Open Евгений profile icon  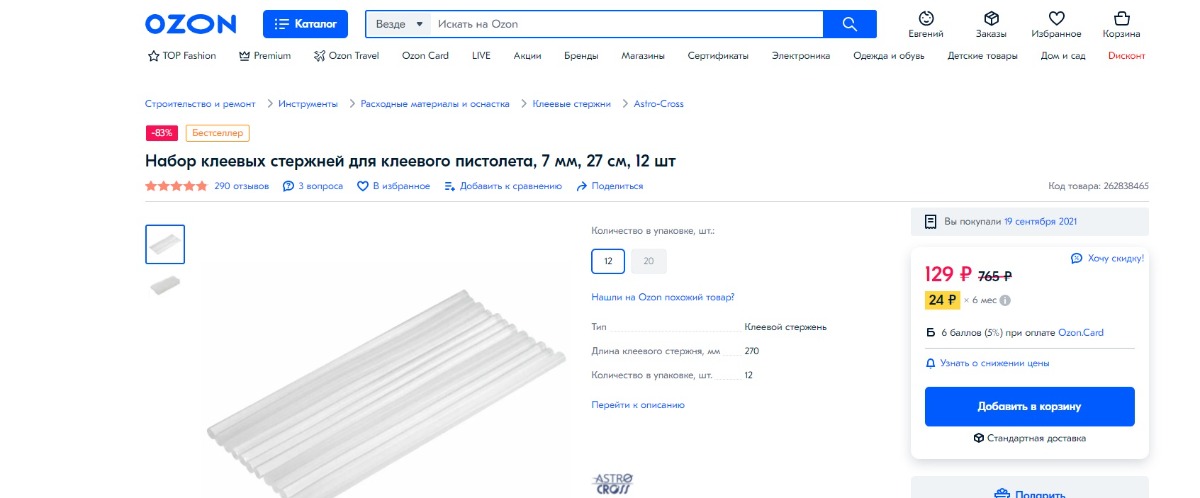926,18
